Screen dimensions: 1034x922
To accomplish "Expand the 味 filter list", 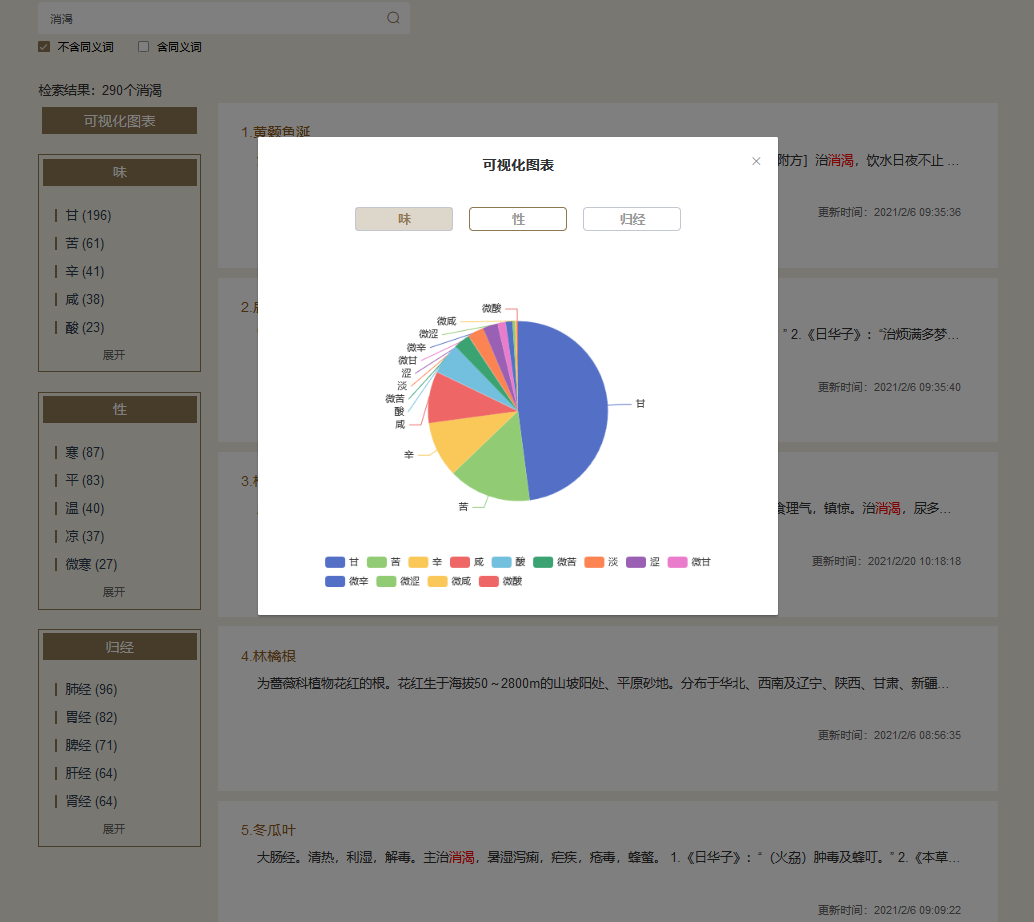I will 114,355.
